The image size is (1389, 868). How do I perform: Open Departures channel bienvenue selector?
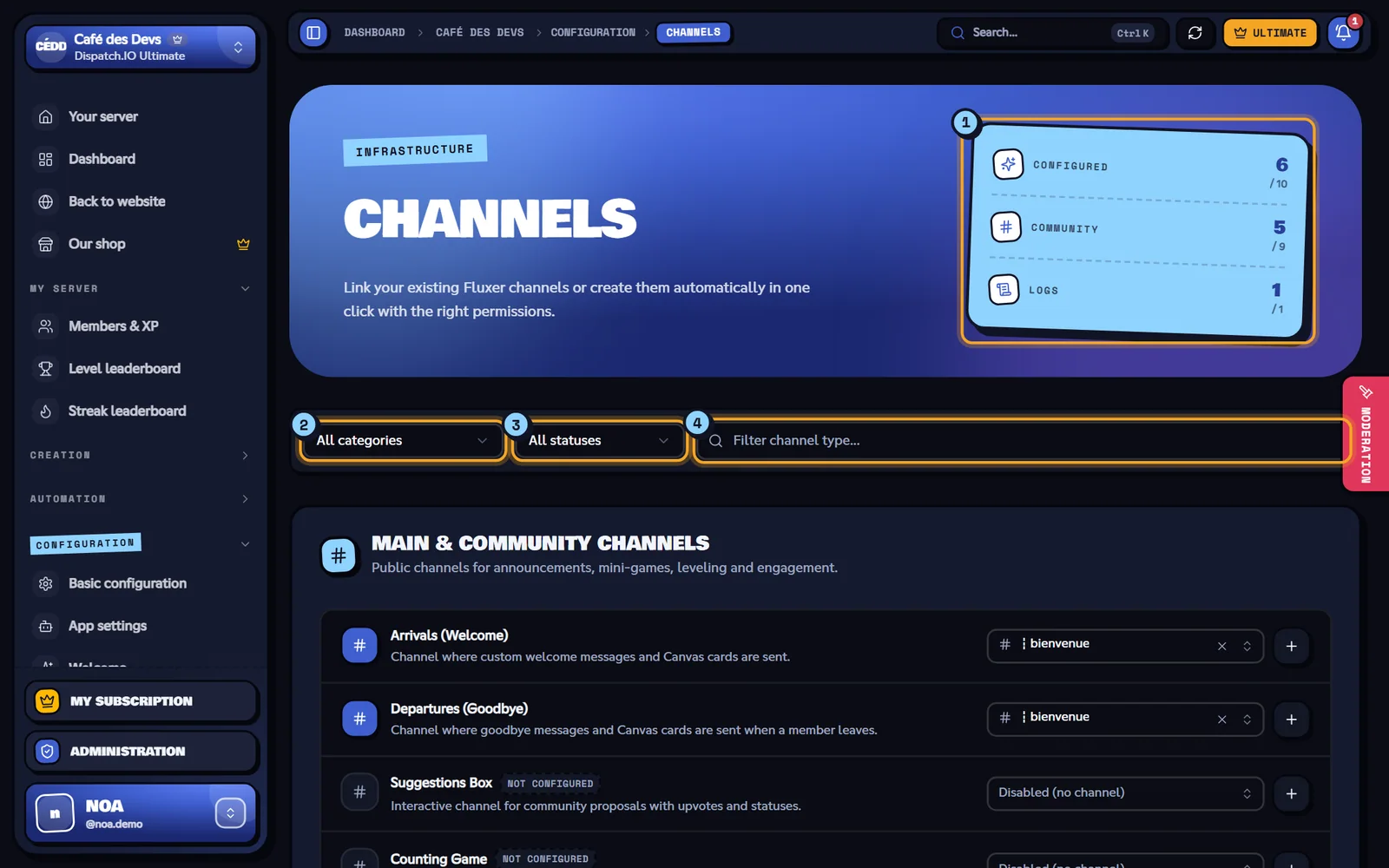(1125, 720)
